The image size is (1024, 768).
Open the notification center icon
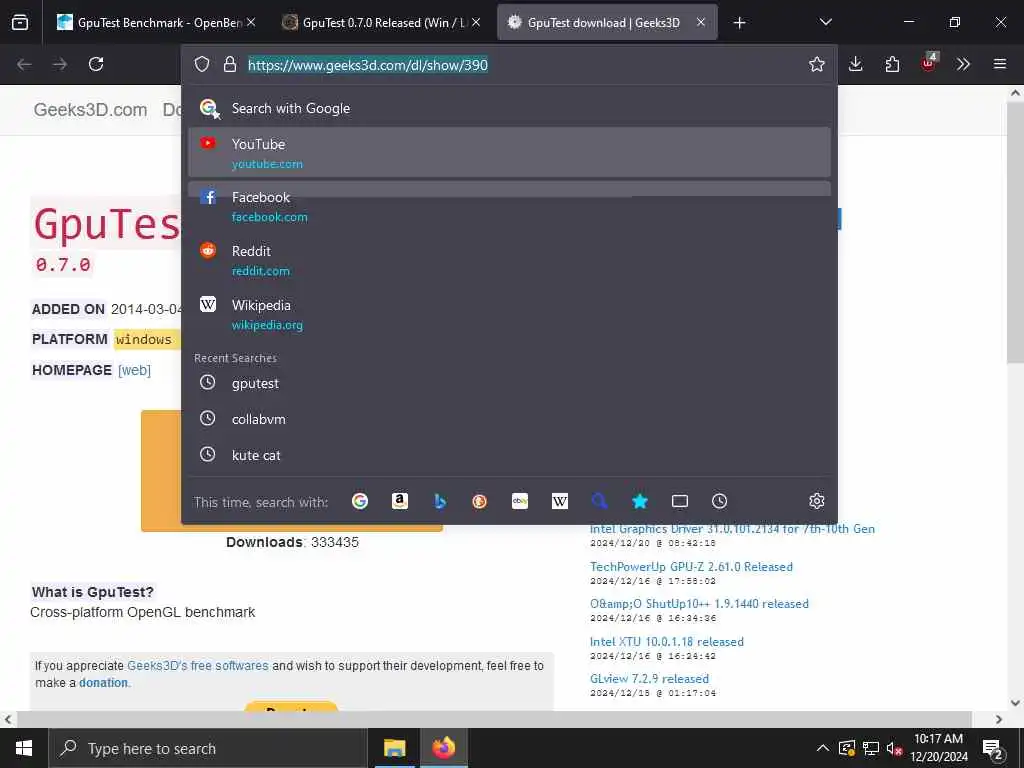(993, 748)
